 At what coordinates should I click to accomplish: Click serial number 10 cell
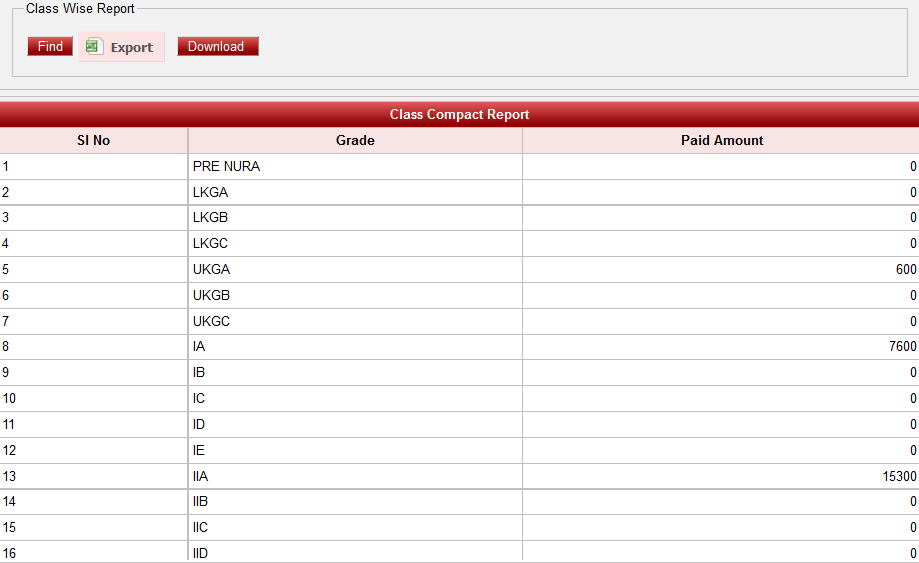pos(10,399)
